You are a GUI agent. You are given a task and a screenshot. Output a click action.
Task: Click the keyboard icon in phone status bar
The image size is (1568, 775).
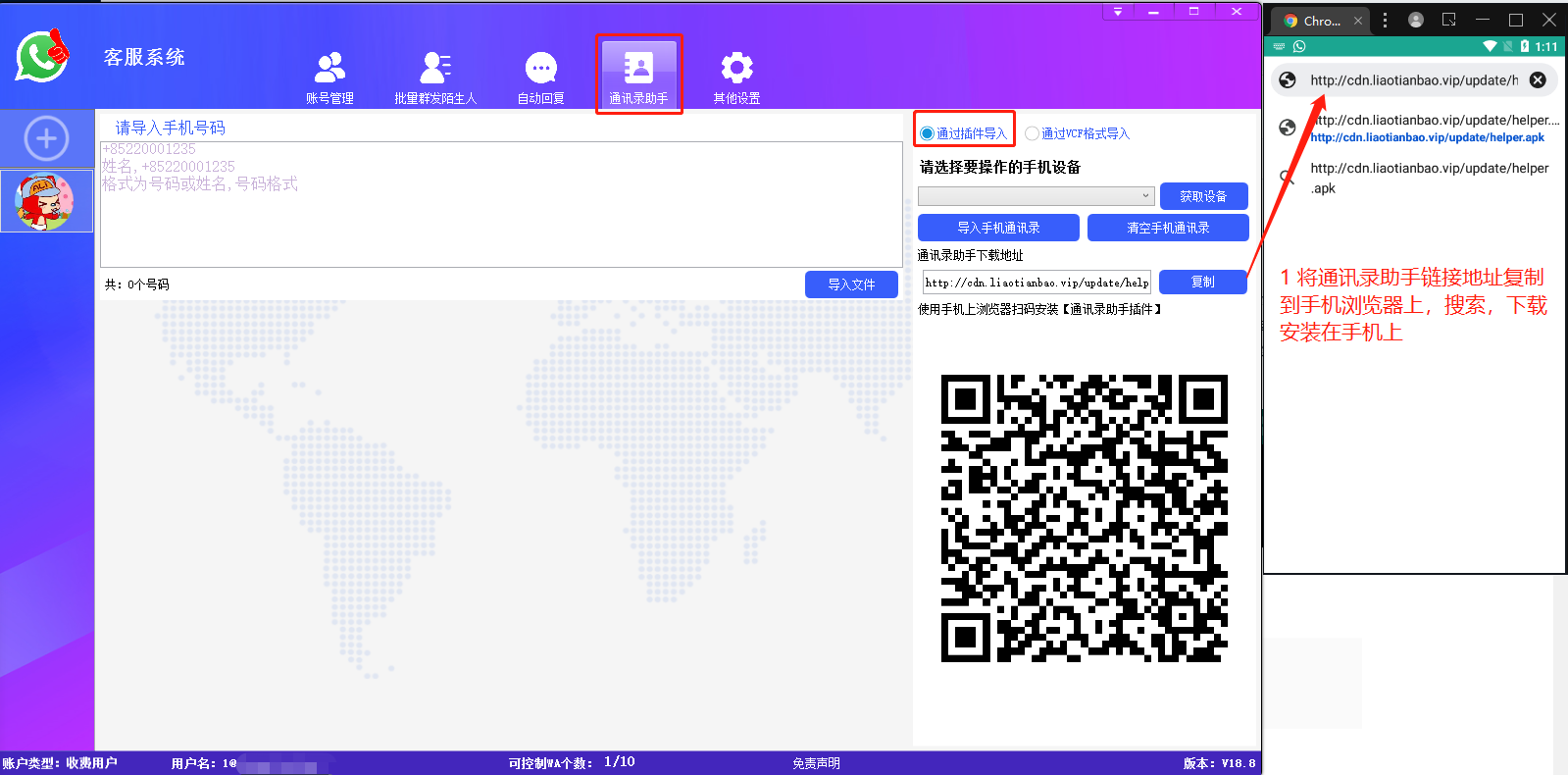pyautogui.click(x=1279, y=46)
